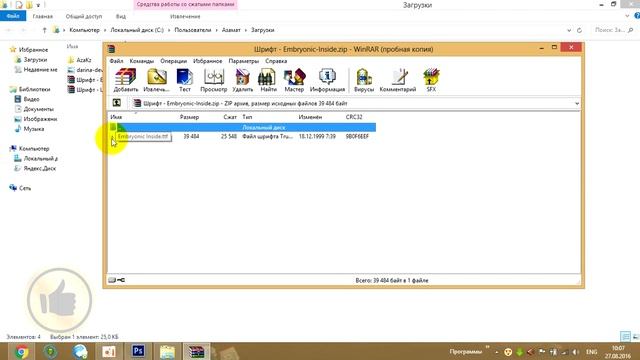Open the Избранное menu in WinRAR
Image resolution: width=640 pixels, height=360 pixels.
207,61
